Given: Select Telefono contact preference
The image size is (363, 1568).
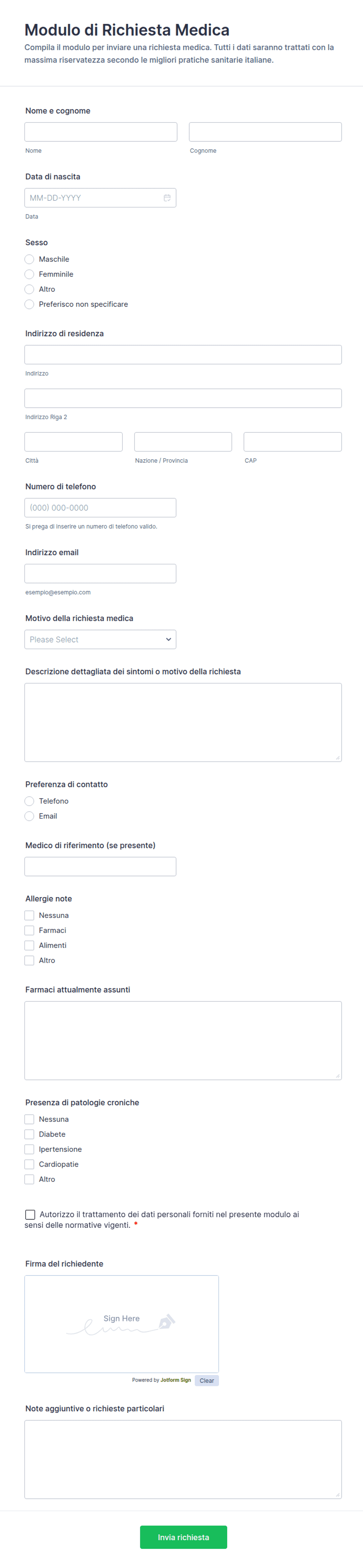Looking at the screenshot, I should tap(29, 801).
